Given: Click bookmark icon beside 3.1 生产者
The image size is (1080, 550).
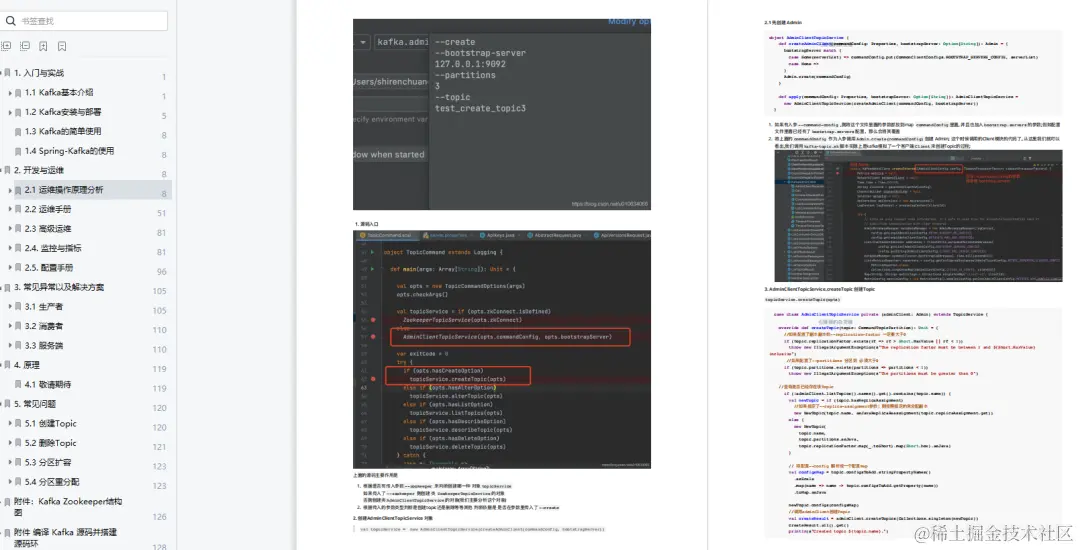Looking at the screenshot, I should point(19,307).
